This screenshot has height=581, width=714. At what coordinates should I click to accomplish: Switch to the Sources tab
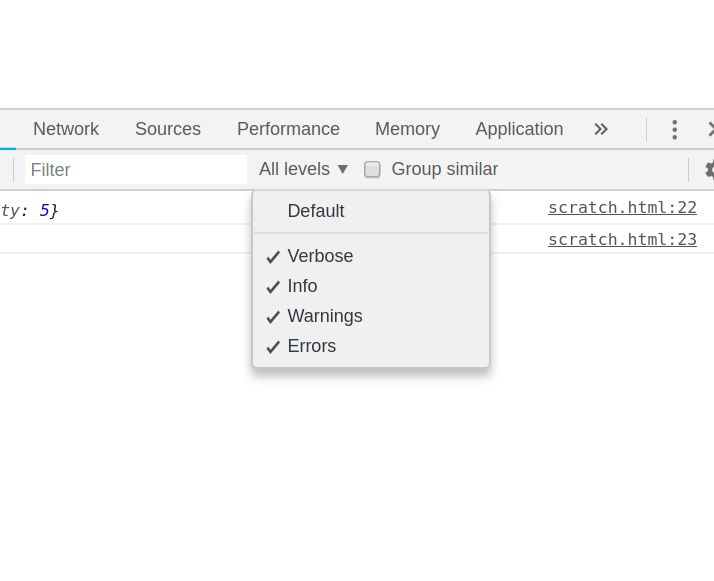pos(168,129)
